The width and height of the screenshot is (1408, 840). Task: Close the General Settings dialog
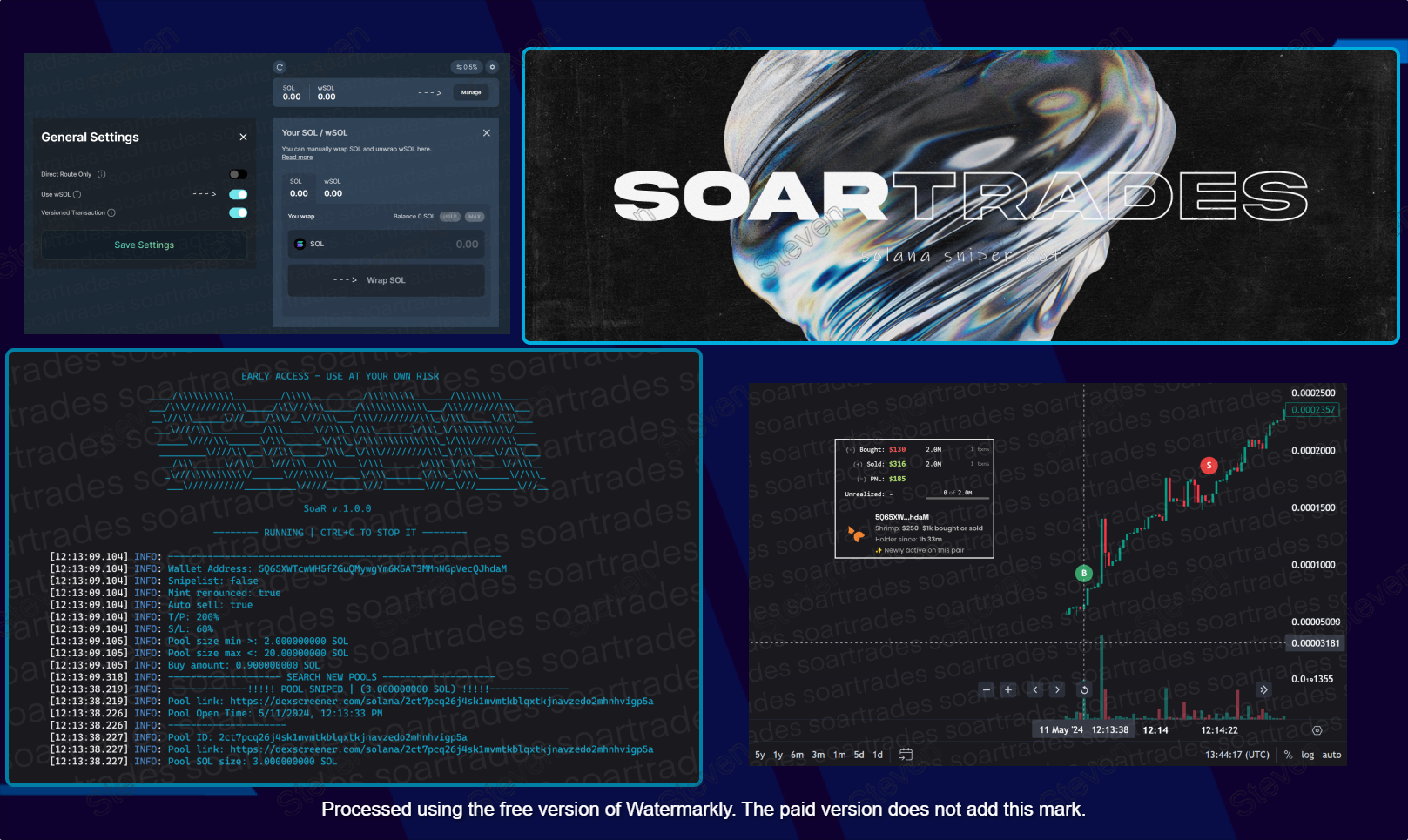[x=243, y=137]
